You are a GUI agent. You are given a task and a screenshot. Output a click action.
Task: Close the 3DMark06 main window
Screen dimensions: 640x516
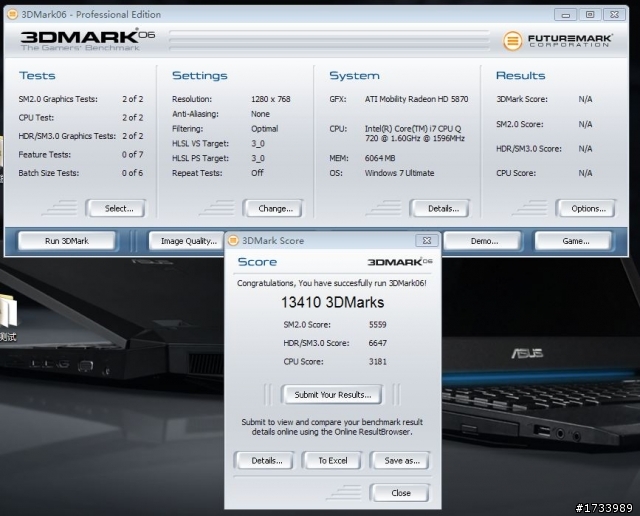(x=614, y=15)
